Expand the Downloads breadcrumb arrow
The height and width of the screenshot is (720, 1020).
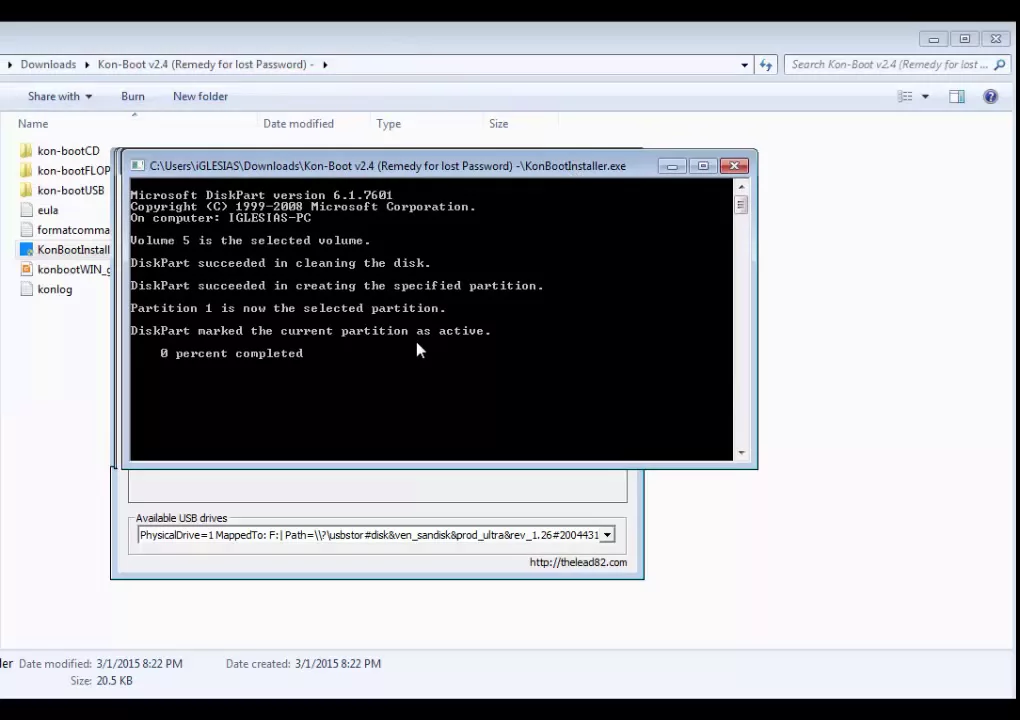click(x=87, y=64)
